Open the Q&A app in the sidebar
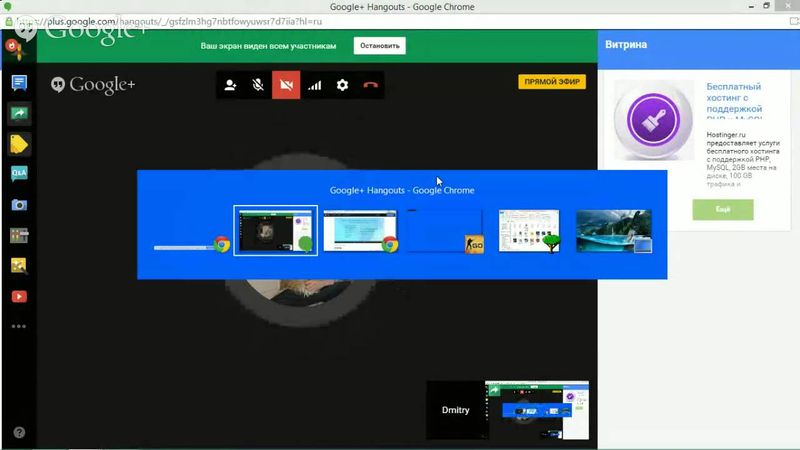The width and height of the screenshot is (800, 450). (18, 174)
